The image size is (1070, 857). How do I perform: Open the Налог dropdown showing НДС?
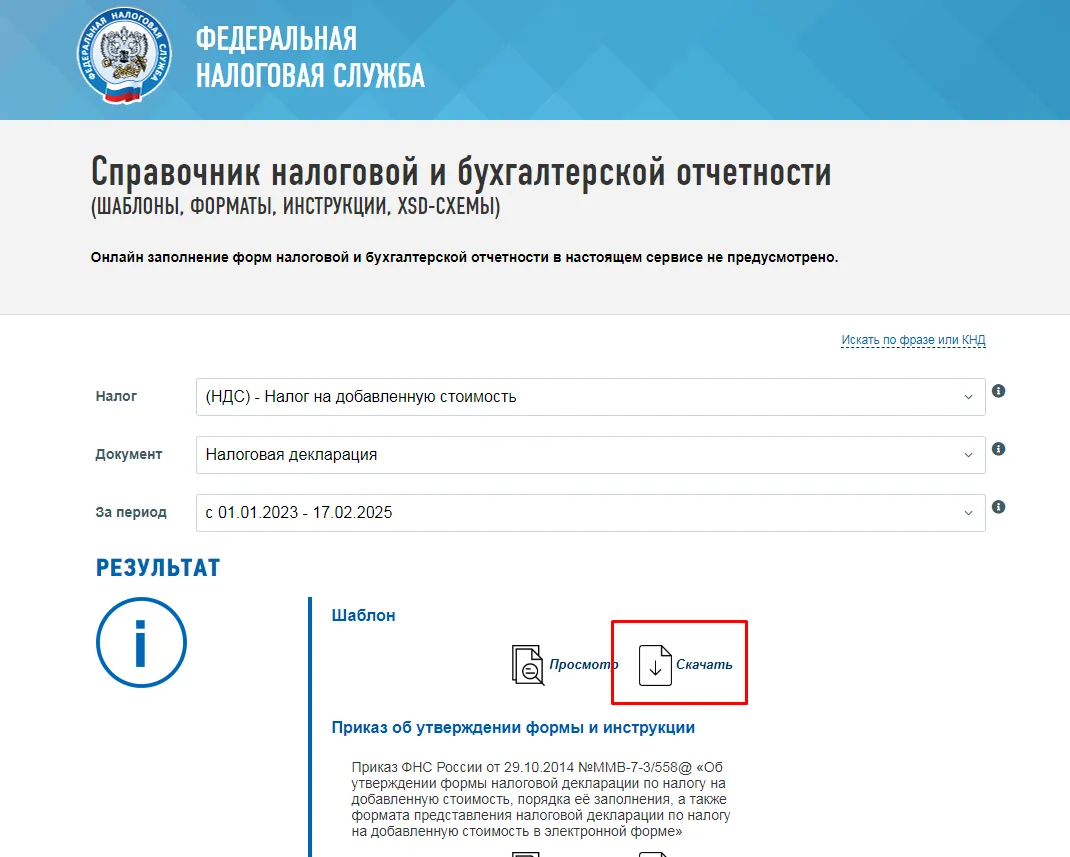tap(590, 397)
